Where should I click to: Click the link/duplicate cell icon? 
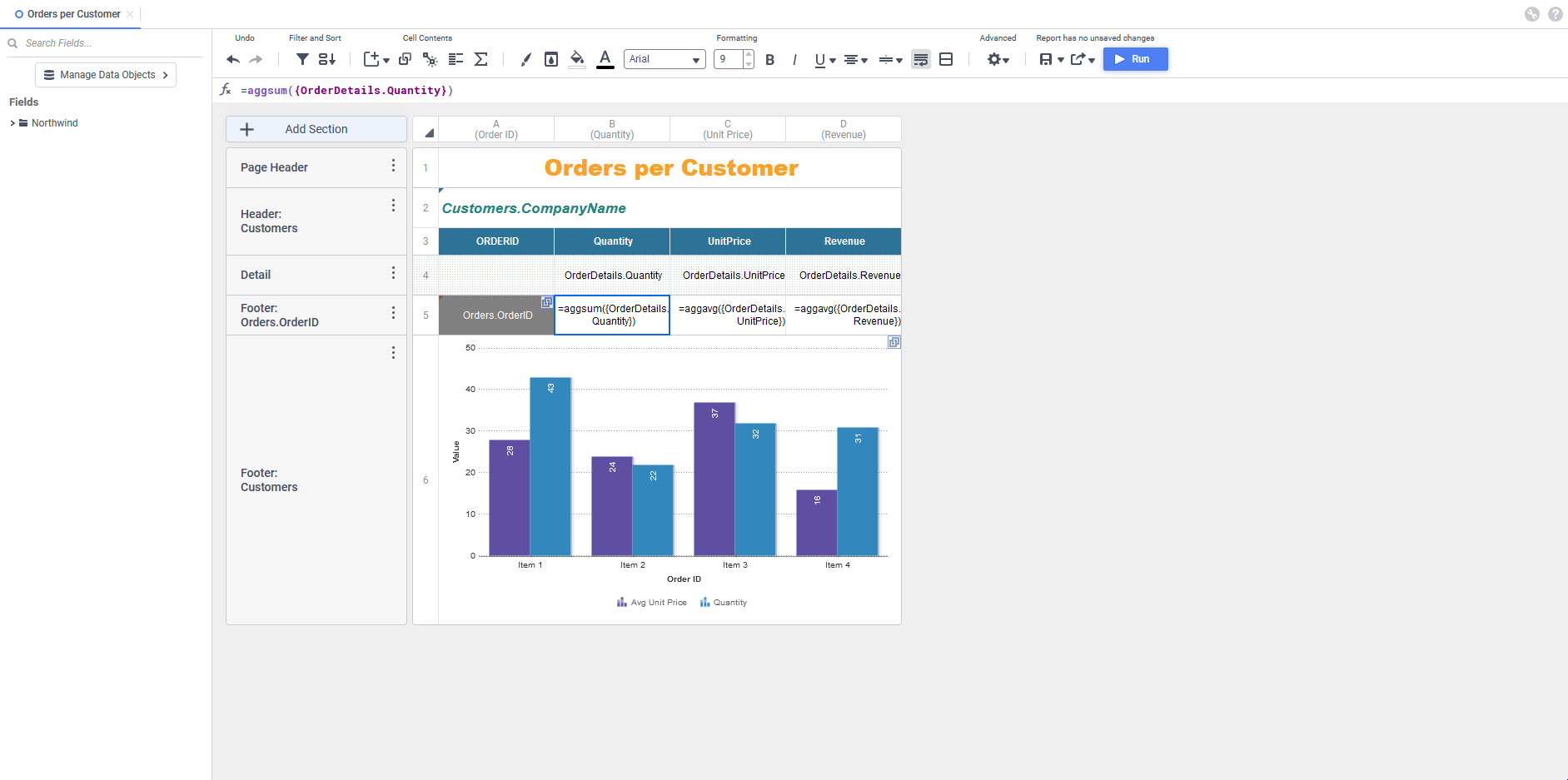(406, 59)
